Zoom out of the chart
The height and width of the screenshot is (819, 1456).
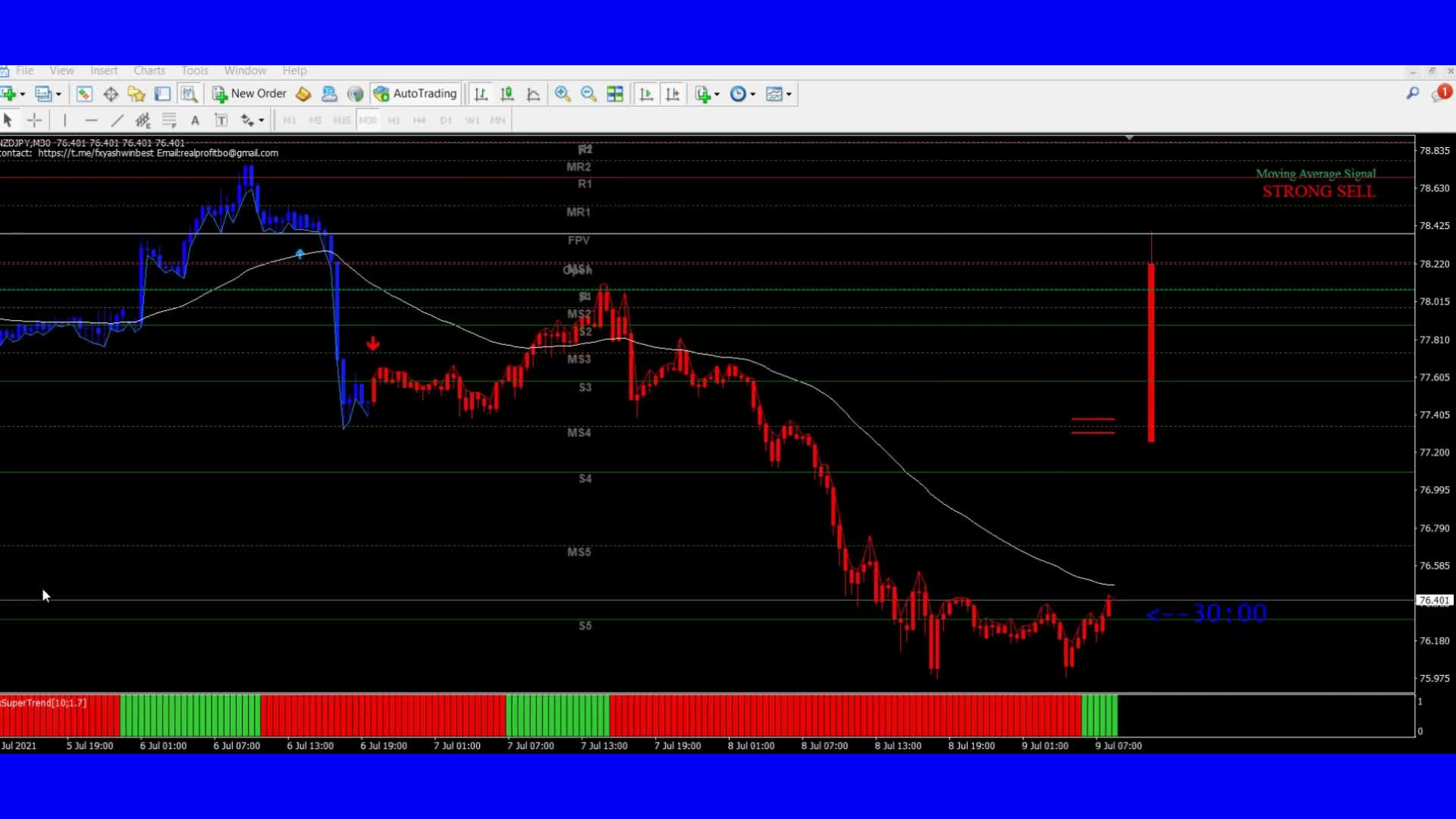tap(588, 94)
